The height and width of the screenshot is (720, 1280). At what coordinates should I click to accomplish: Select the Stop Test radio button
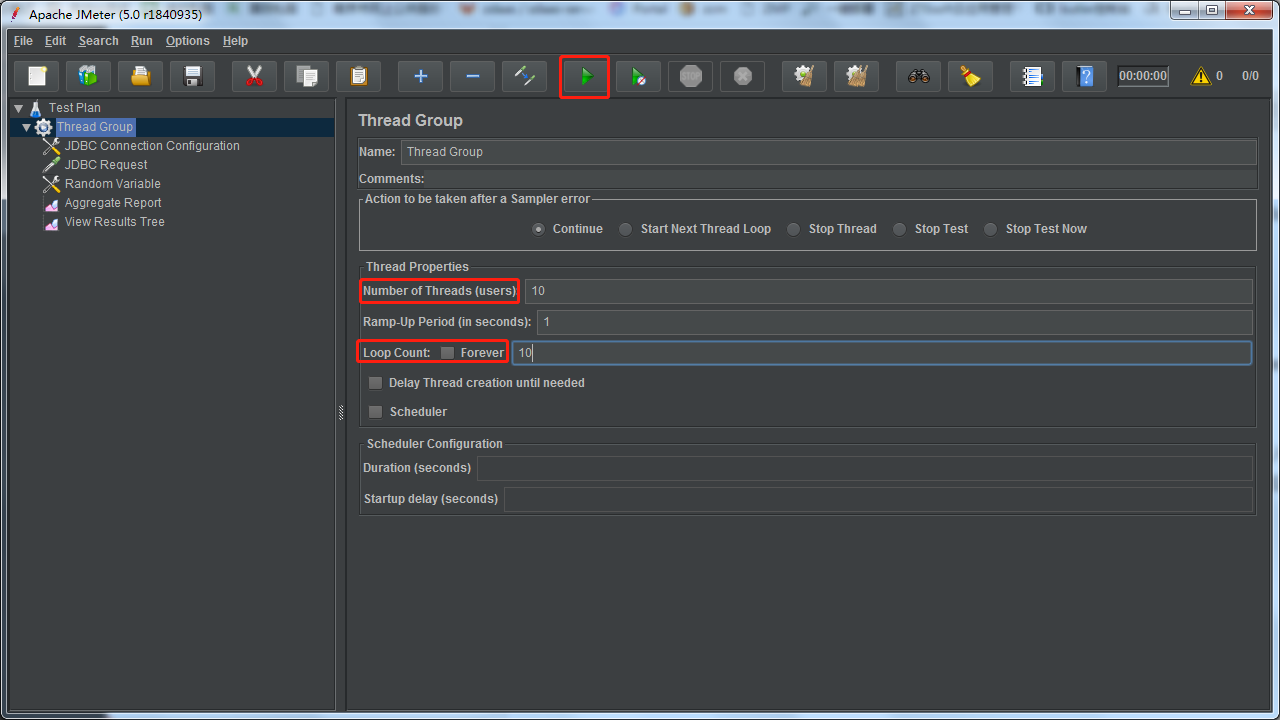[899, 229]
